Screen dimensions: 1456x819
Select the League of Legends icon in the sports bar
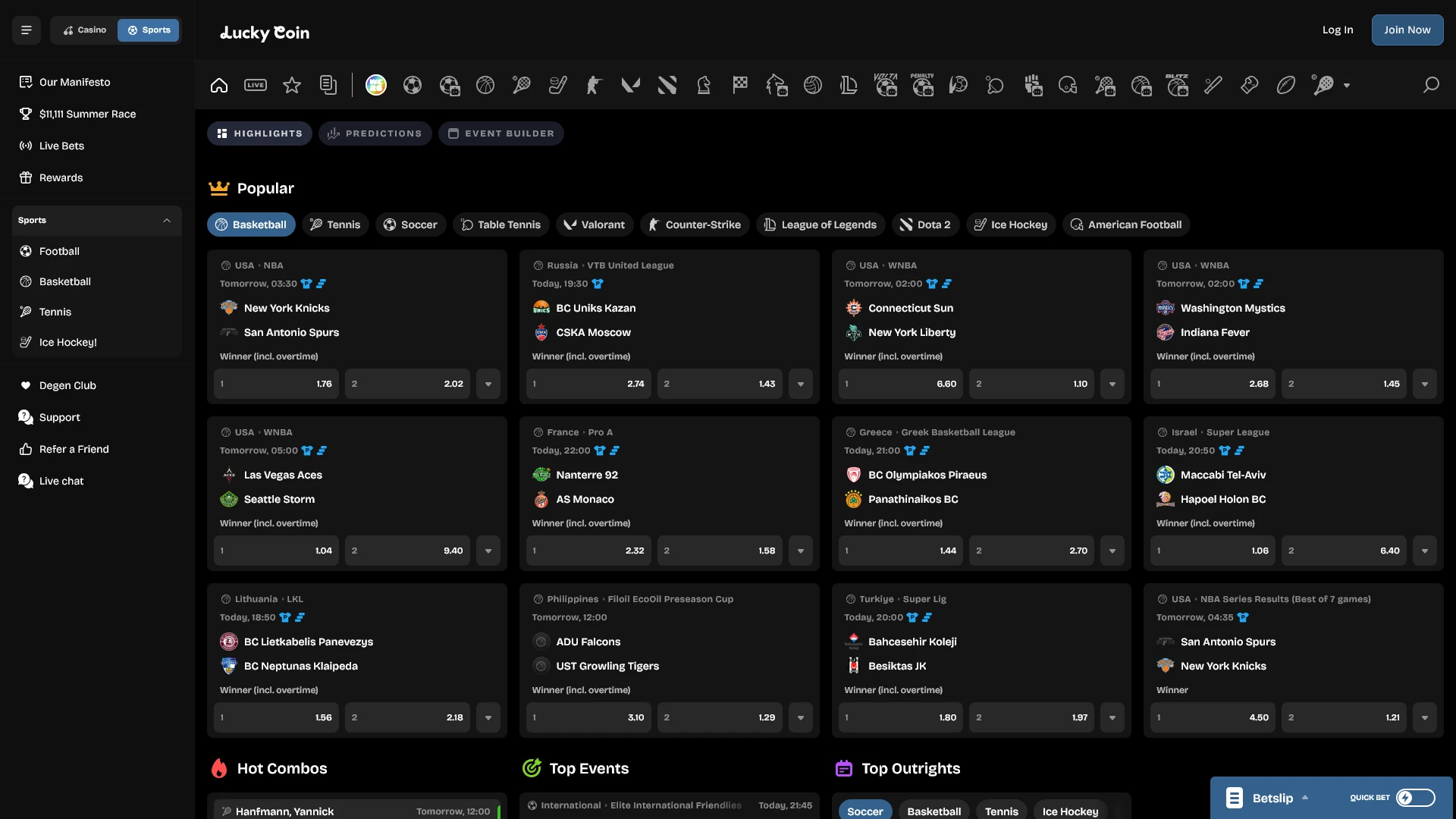coord(849,85)
